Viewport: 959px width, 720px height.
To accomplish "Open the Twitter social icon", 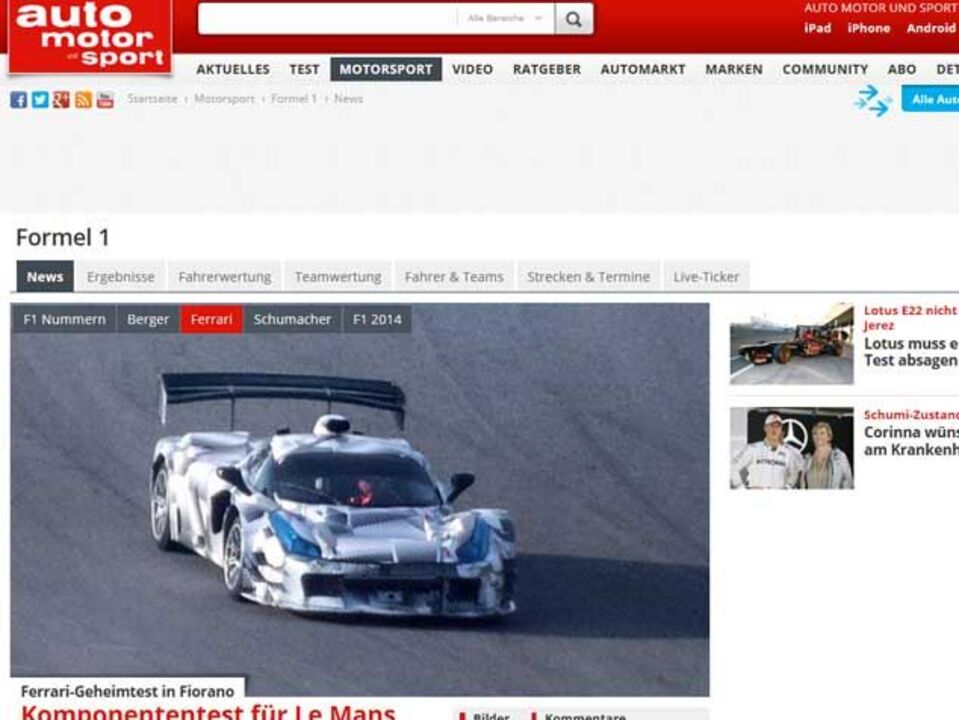I will pyautogui.click(x=40, y=100).
